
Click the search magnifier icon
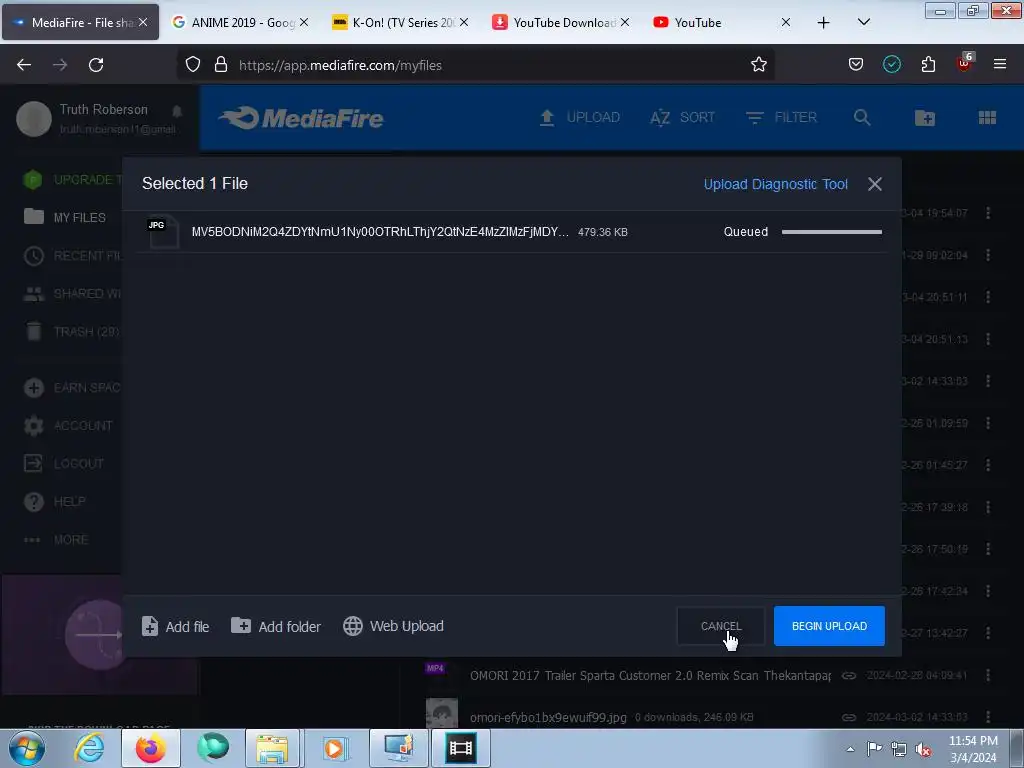point(862,118)
